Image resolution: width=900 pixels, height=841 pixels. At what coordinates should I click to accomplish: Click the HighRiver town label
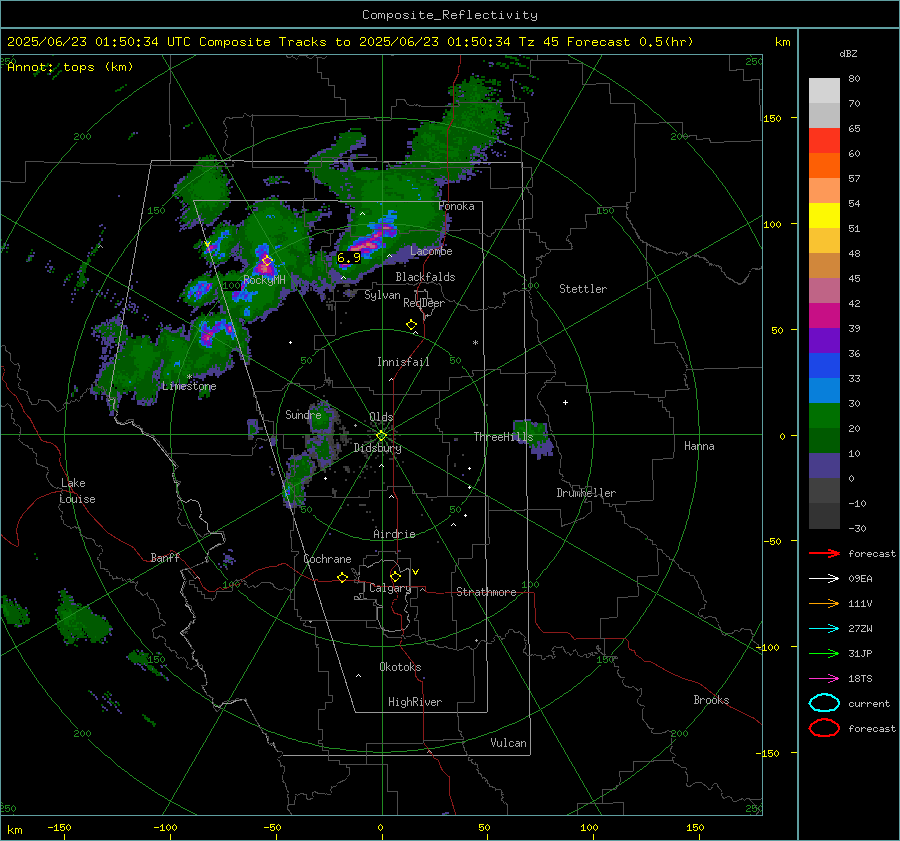pyautogui.click(x=415, y=702)
